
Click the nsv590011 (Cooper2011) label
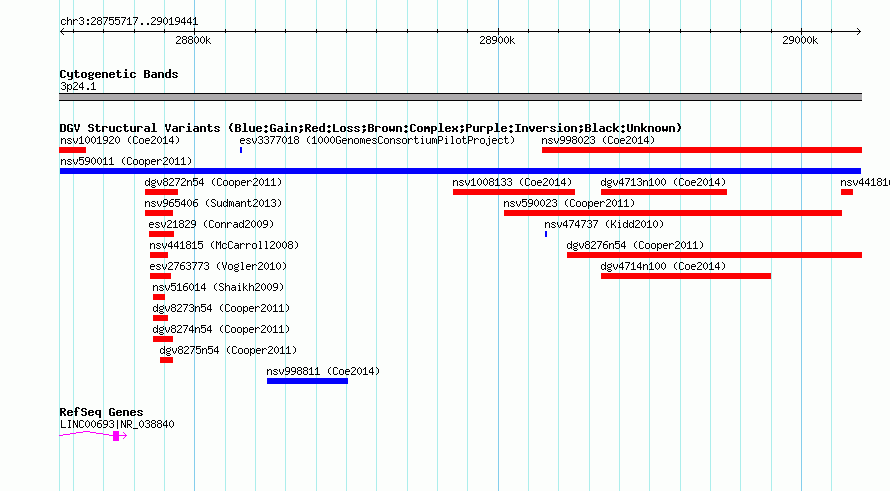(126, 161)
